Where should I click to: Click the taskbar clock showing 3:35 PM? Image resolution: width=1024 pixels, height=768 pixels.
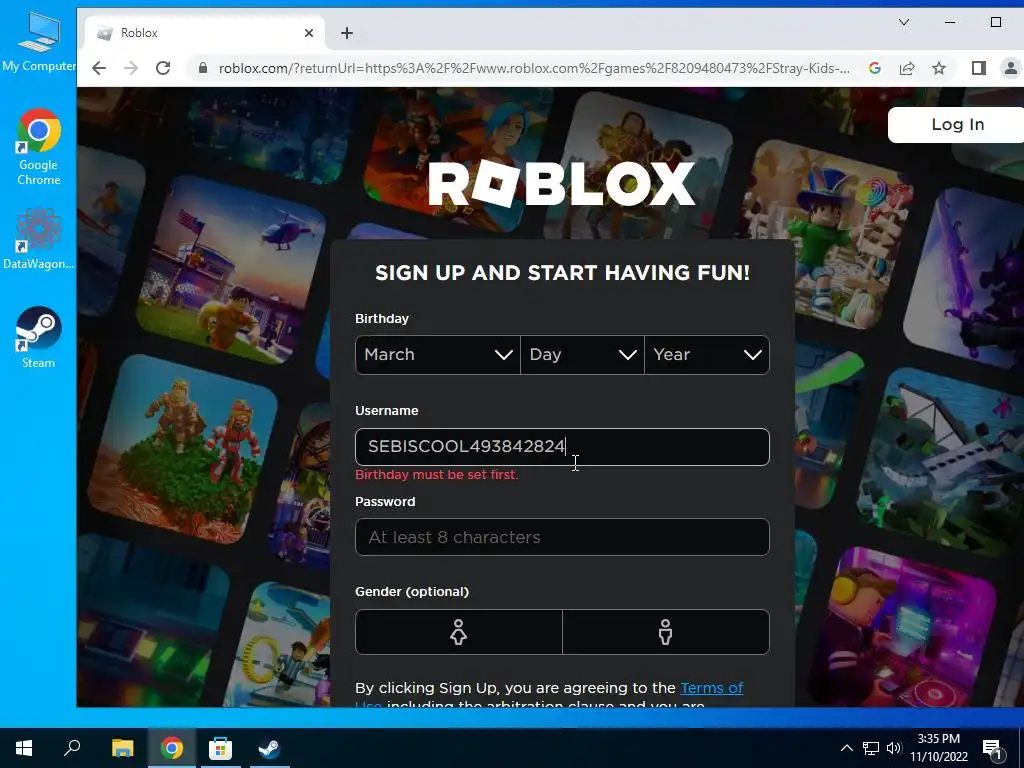(x=939, y=748)
